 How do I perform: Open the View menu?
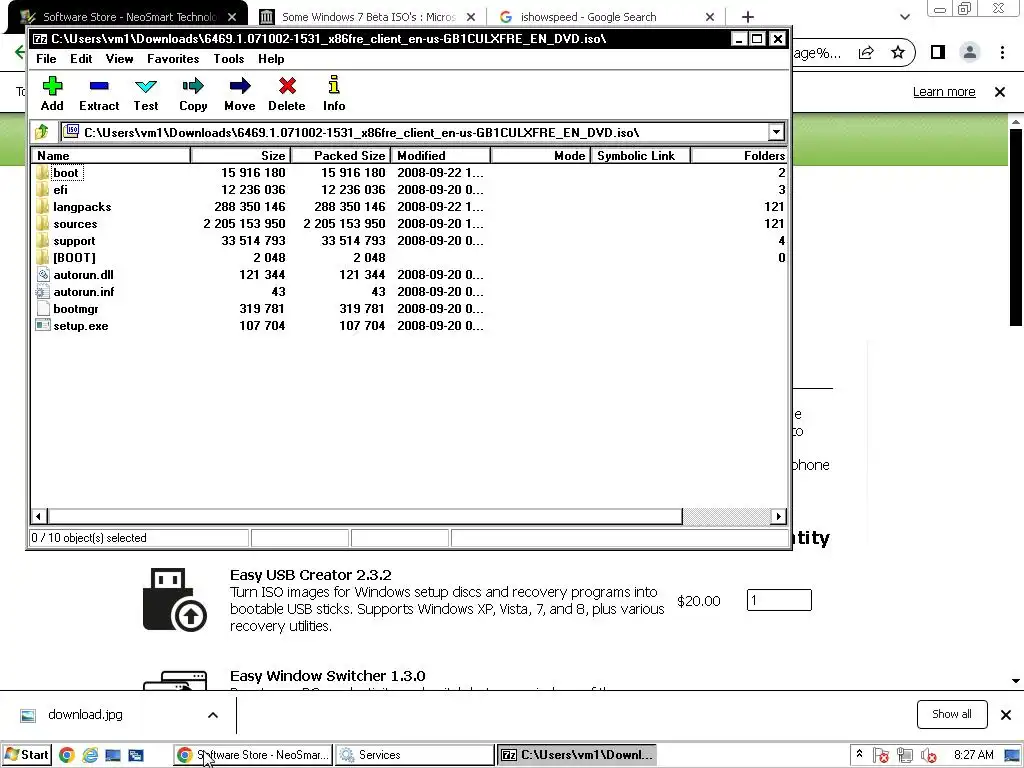point(120,59)
